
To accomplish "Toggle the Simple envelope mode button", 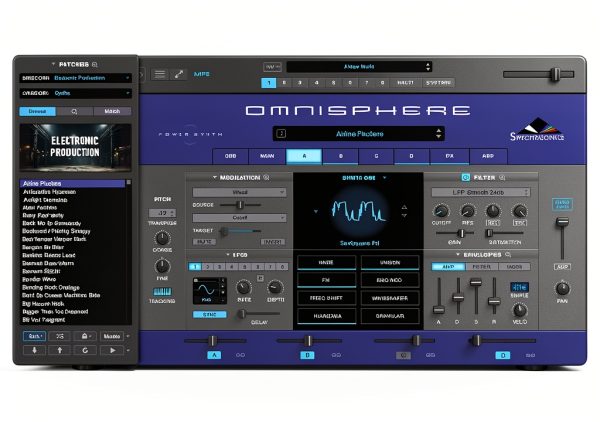I will click(x=519, y=287).
